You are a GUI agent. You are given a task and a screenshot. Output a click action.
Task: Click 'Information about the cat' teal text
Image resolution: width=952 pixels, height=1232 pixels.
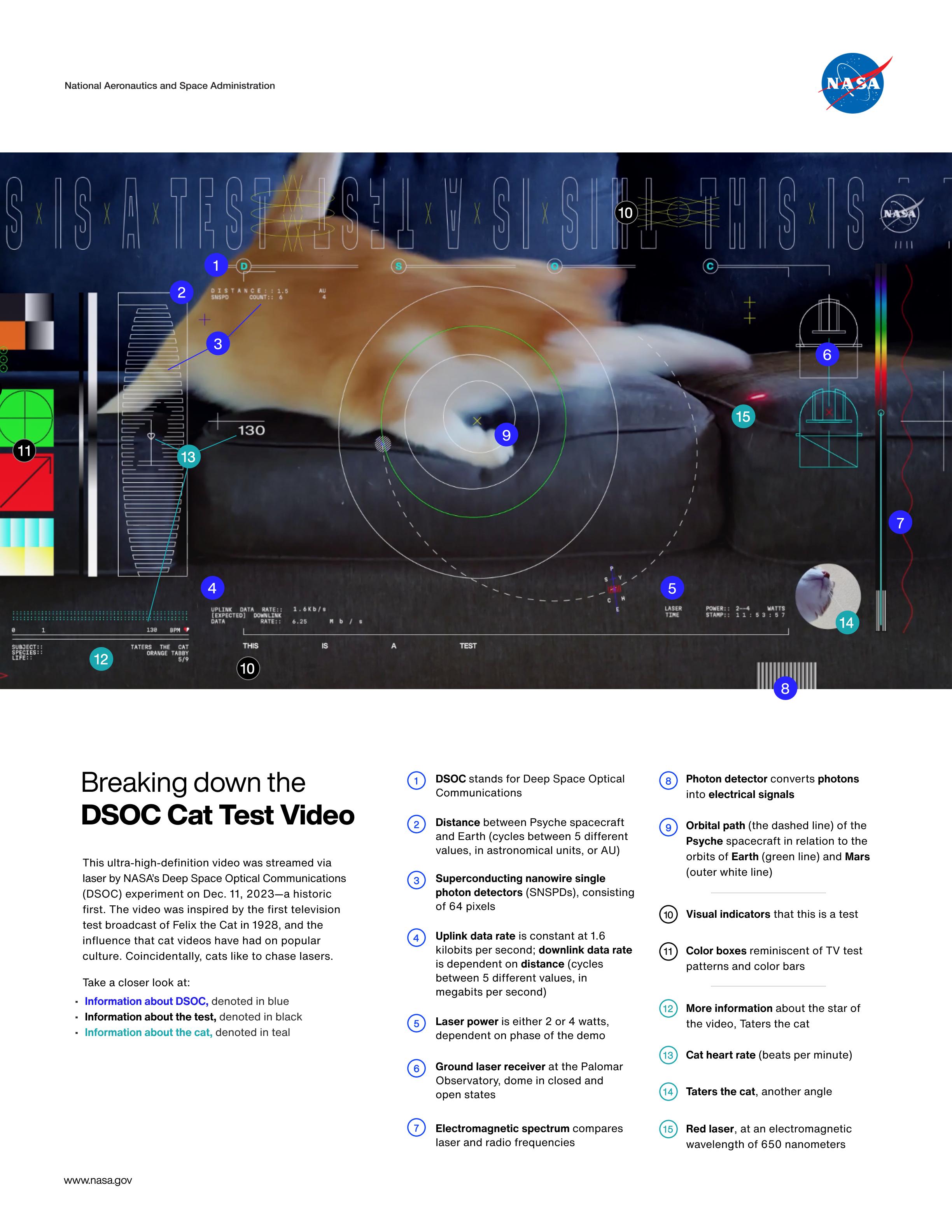tap(148, 1032)
